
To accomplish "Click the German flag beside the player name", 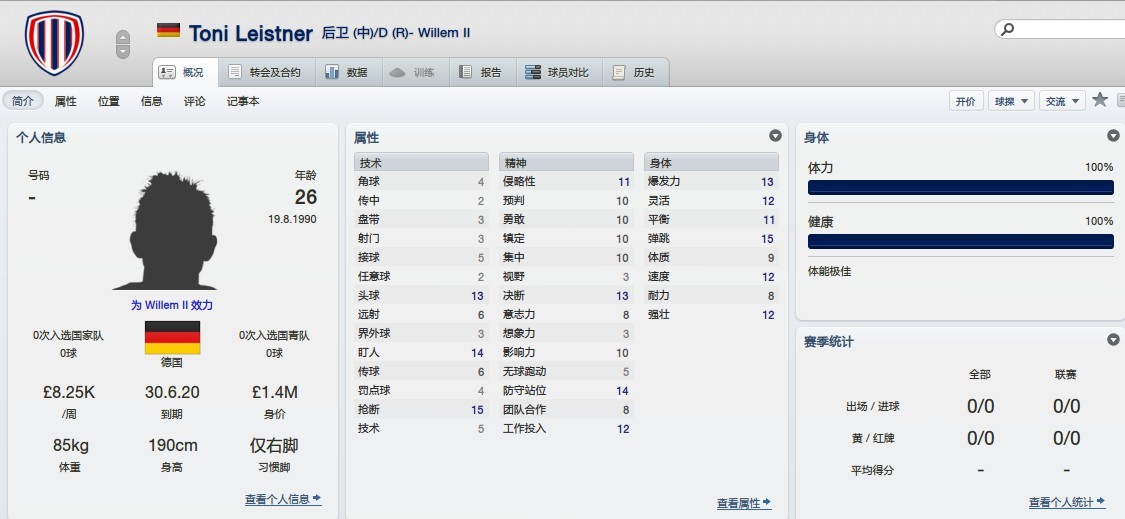I will coord(169,30).
